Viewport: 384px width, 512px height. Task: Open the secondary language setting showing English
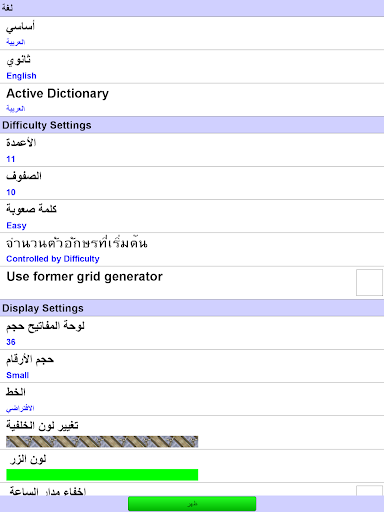[192, 67]
